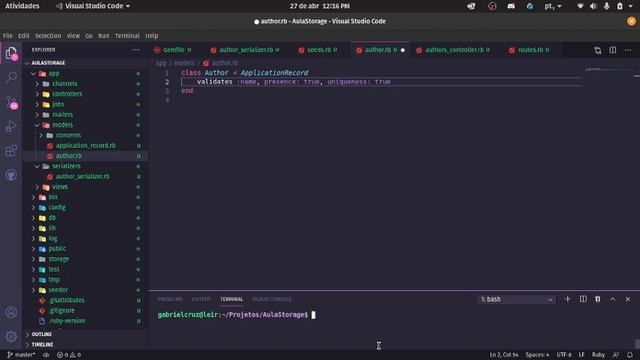Change language mode via Ruby
The width and height of the screenshot is (640, 360).
[598, 355]
